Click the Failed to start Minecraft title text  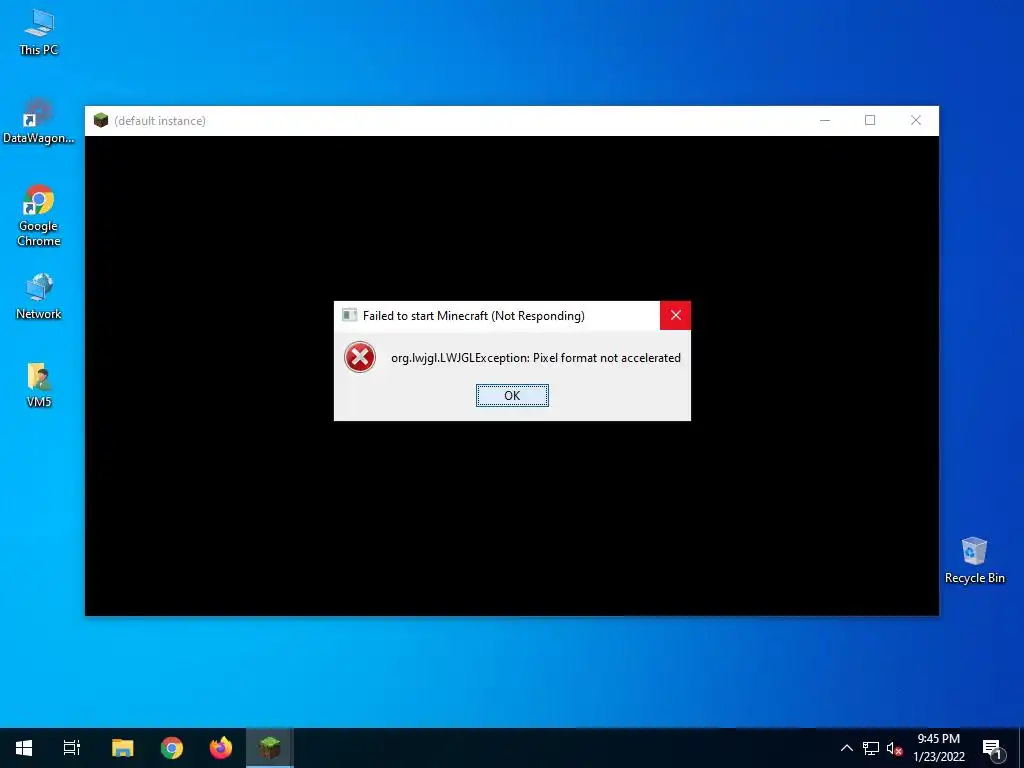473,315
